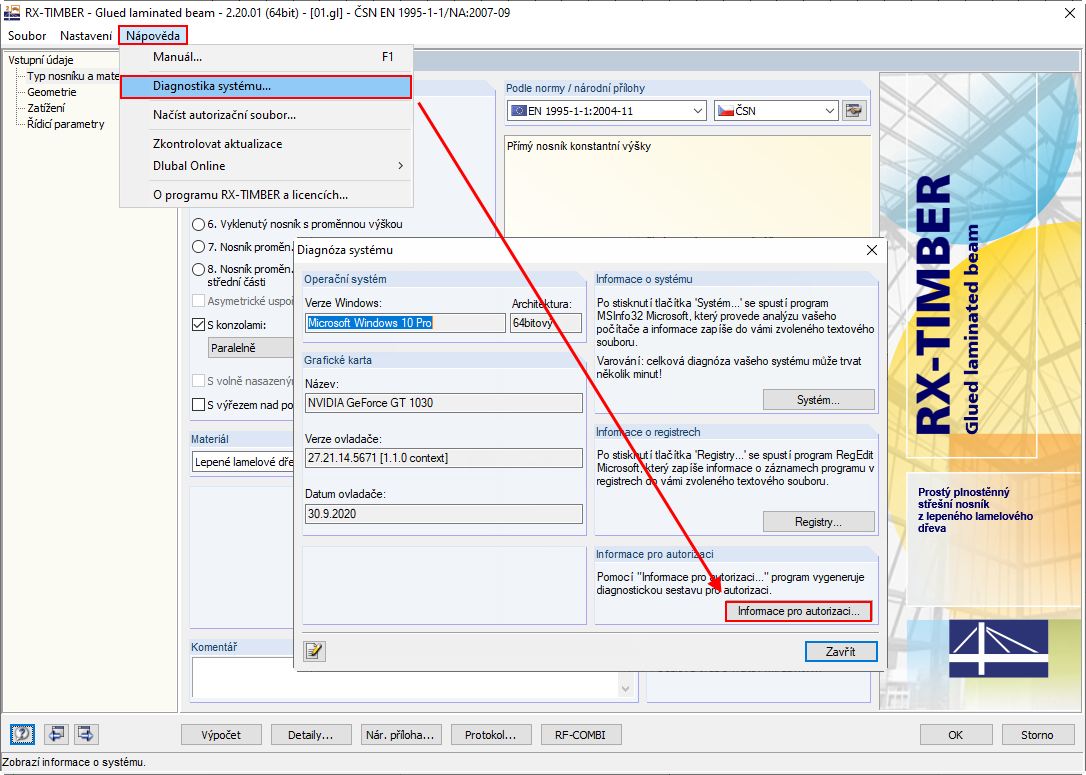This screenshot has width=1086, height=775.
Task: Click the Nápověda menu
Action: point(153,35)
